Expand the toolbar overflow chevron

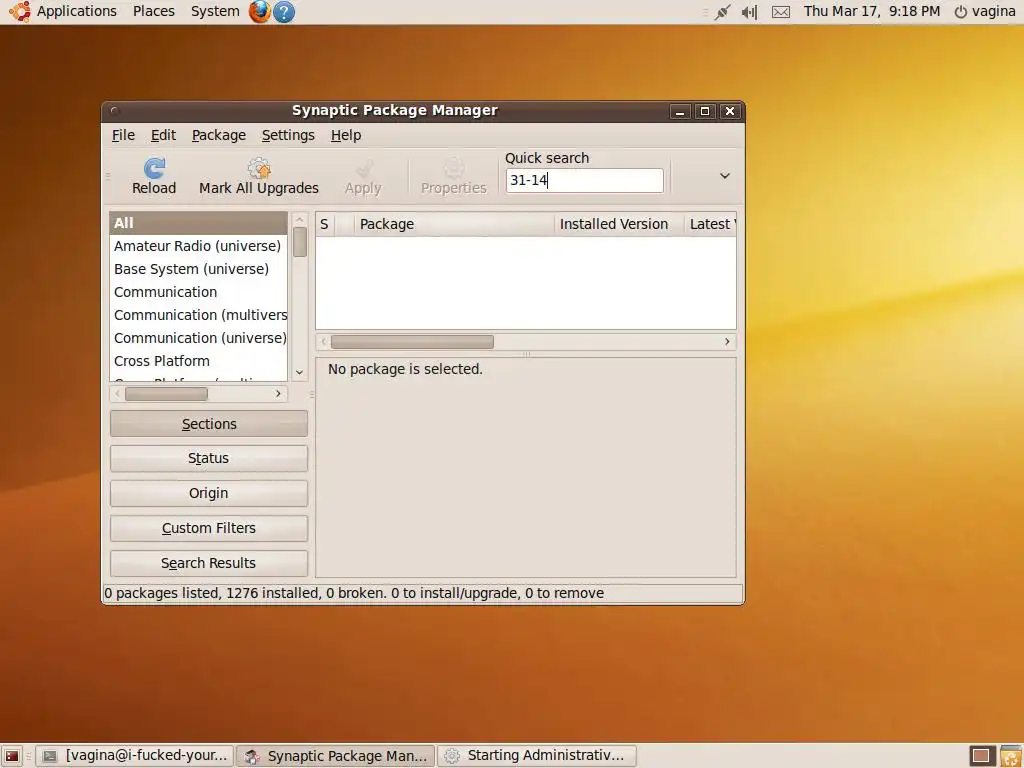point(724,176)
